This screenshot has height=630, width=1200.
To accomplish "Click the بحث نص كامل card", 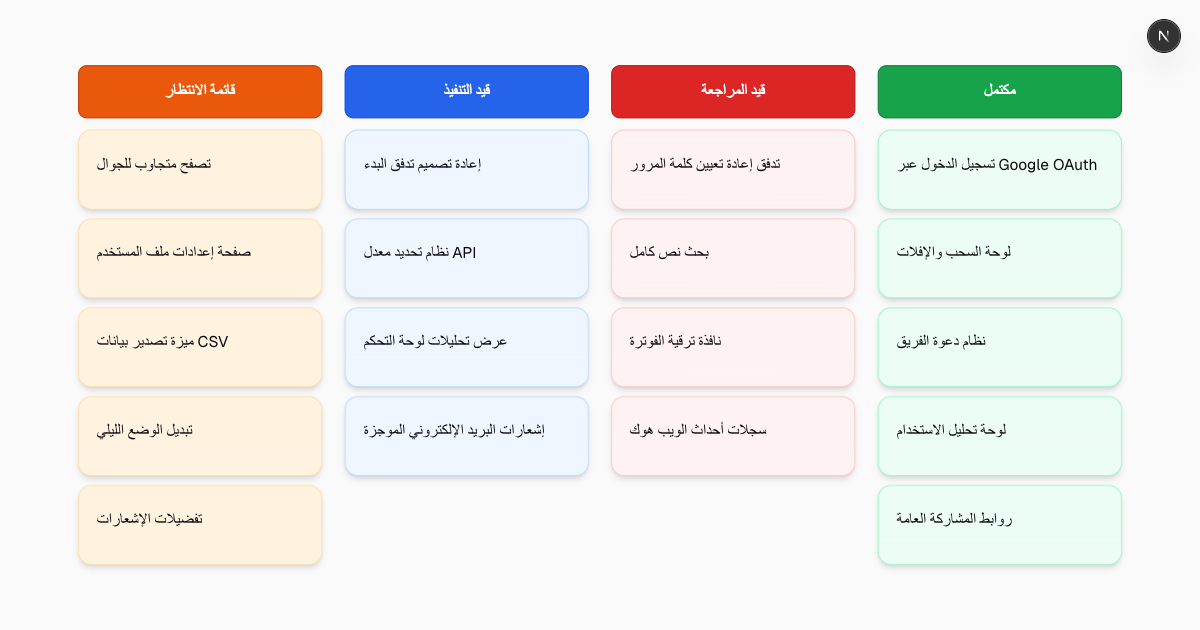I will click(733, 258).
